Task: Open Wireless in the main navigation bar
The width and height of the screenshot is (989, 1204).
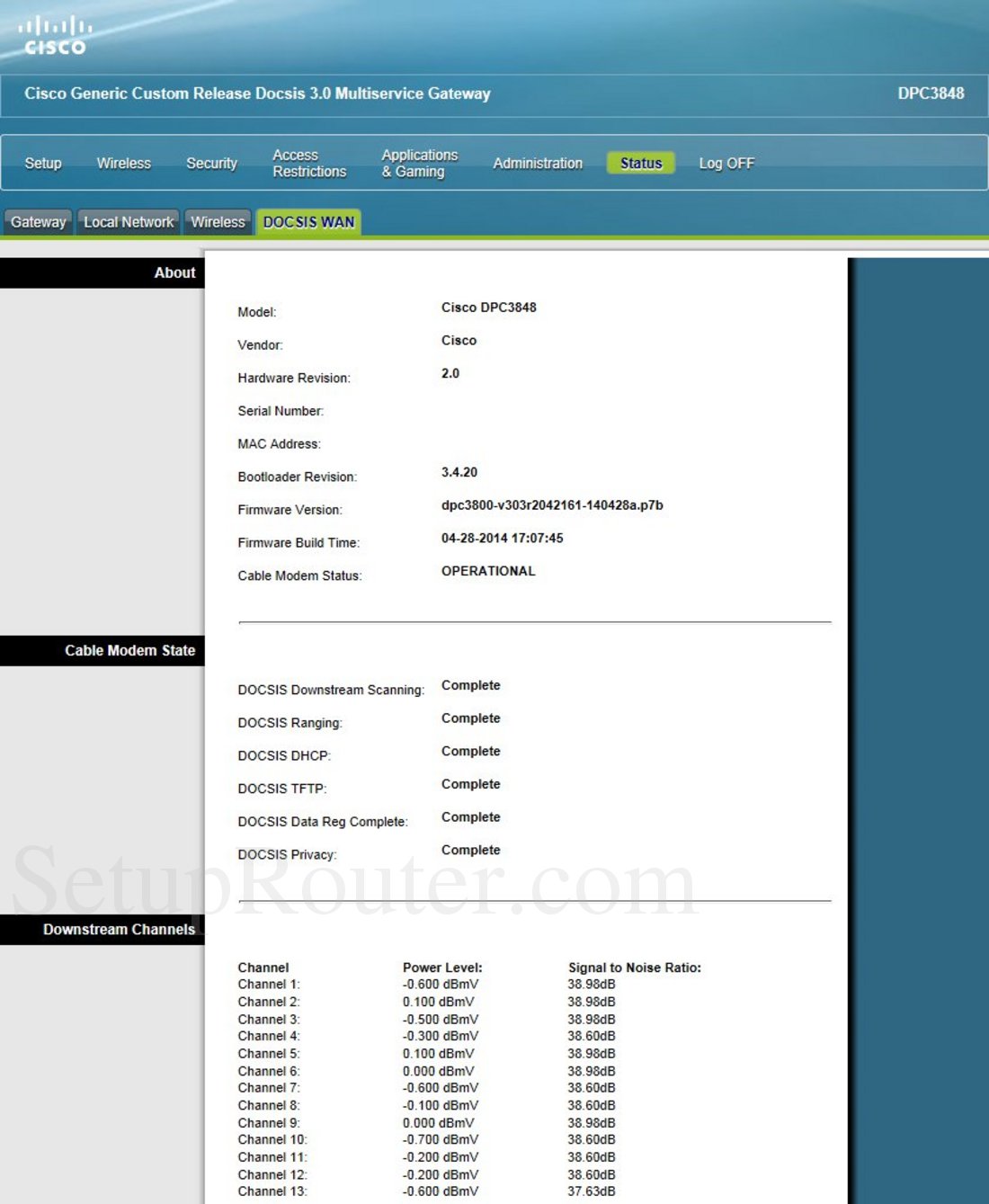Action: 124,163
